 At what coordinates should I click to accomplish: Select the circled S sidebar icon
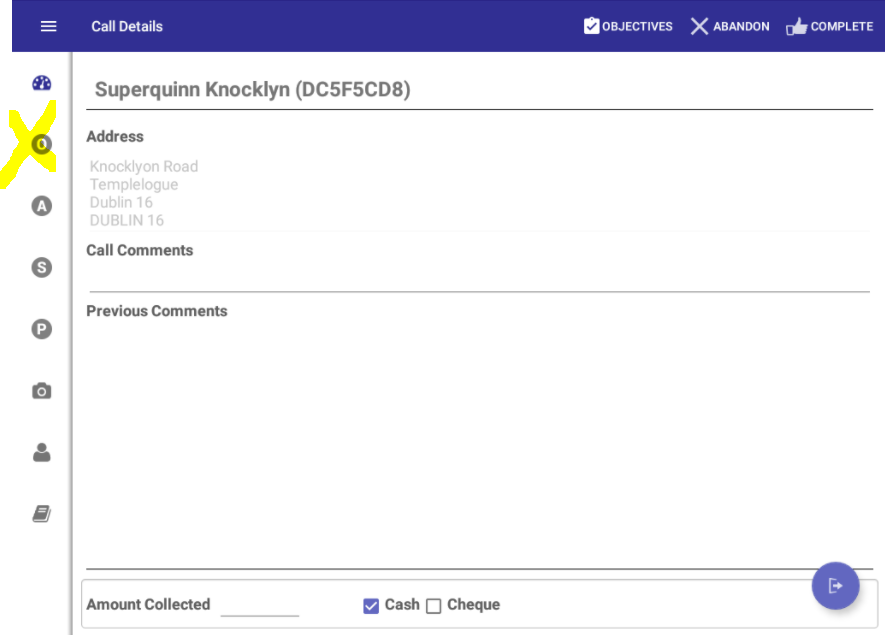pyautogui.click(x=42, y=268)
